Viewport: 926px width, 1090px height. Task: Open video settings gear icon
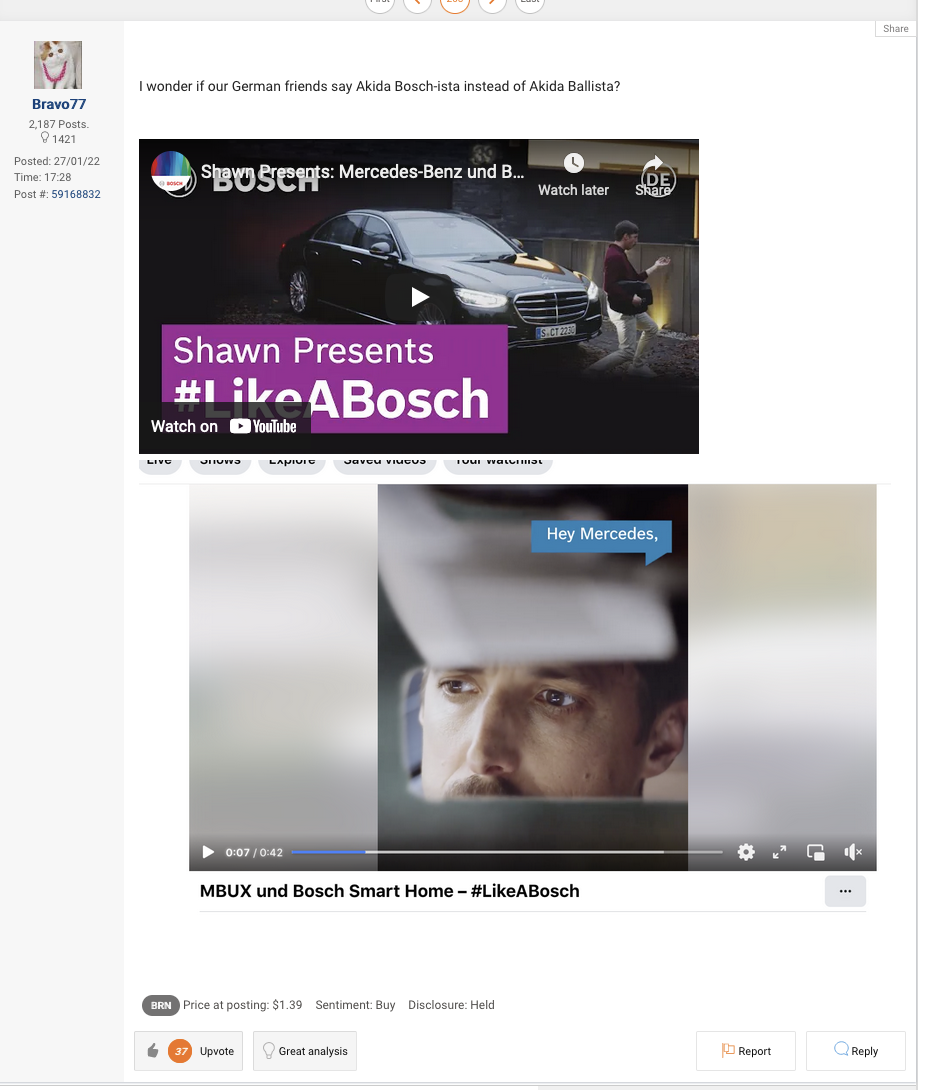(746, 852)
